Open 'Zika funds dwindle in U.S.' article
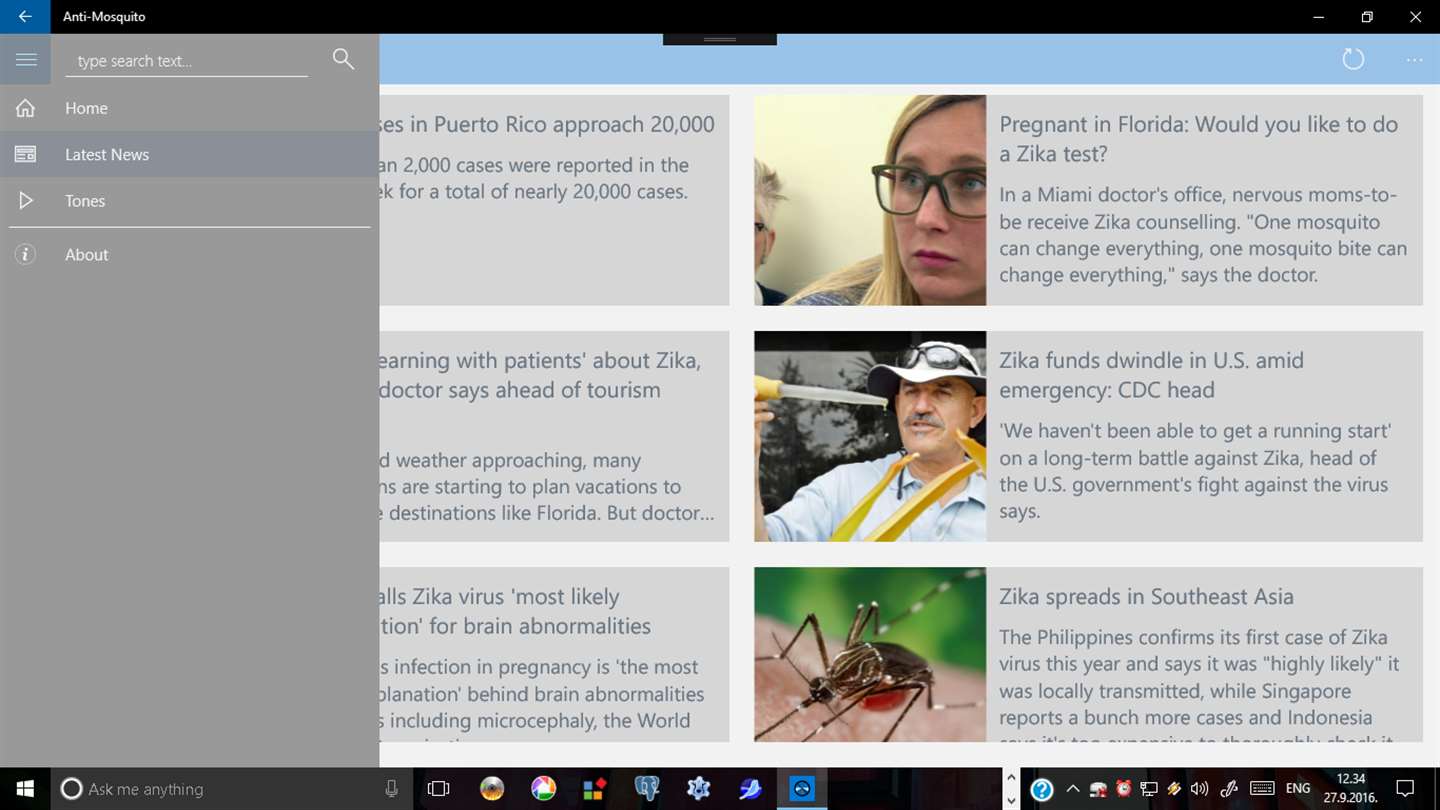The height and width of the screenshot is (810, 1440). coord(1151,375)
